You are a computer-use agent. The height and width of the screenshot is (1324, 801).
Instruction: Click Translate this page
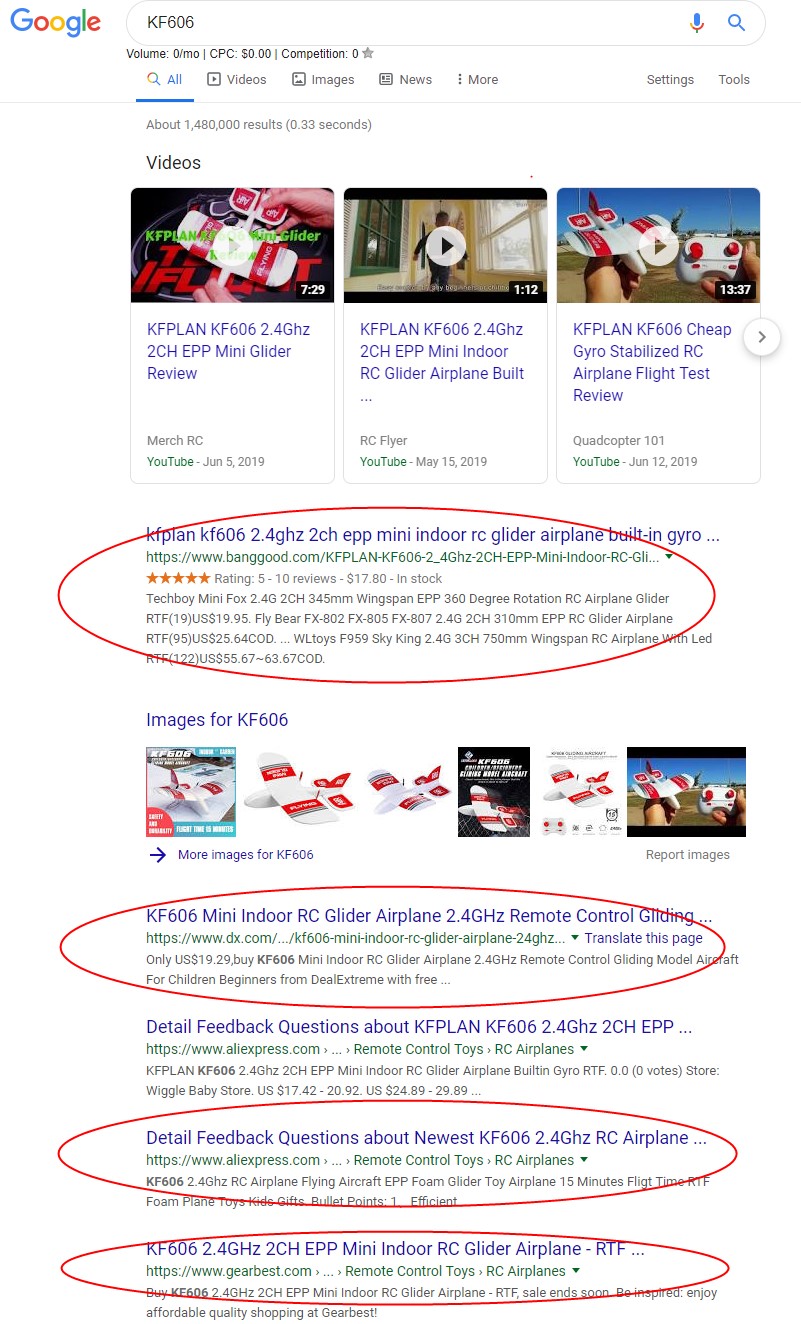(x=644, y=938)
